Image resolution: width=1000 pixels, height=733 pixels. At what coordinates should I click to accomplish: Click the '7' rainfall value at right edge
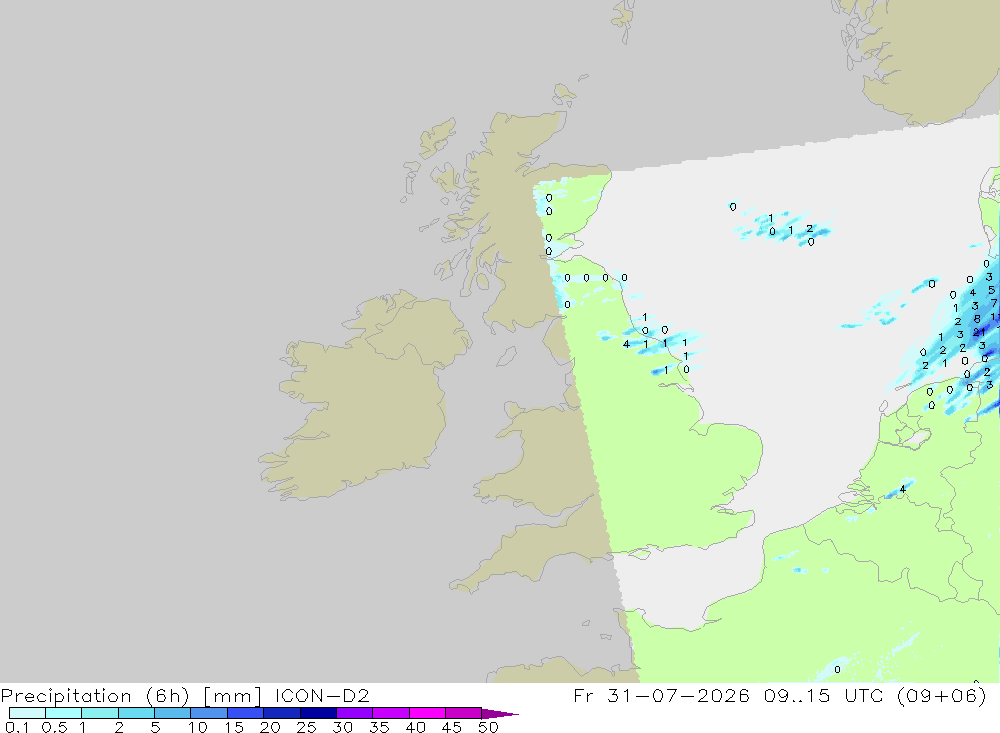994,303
